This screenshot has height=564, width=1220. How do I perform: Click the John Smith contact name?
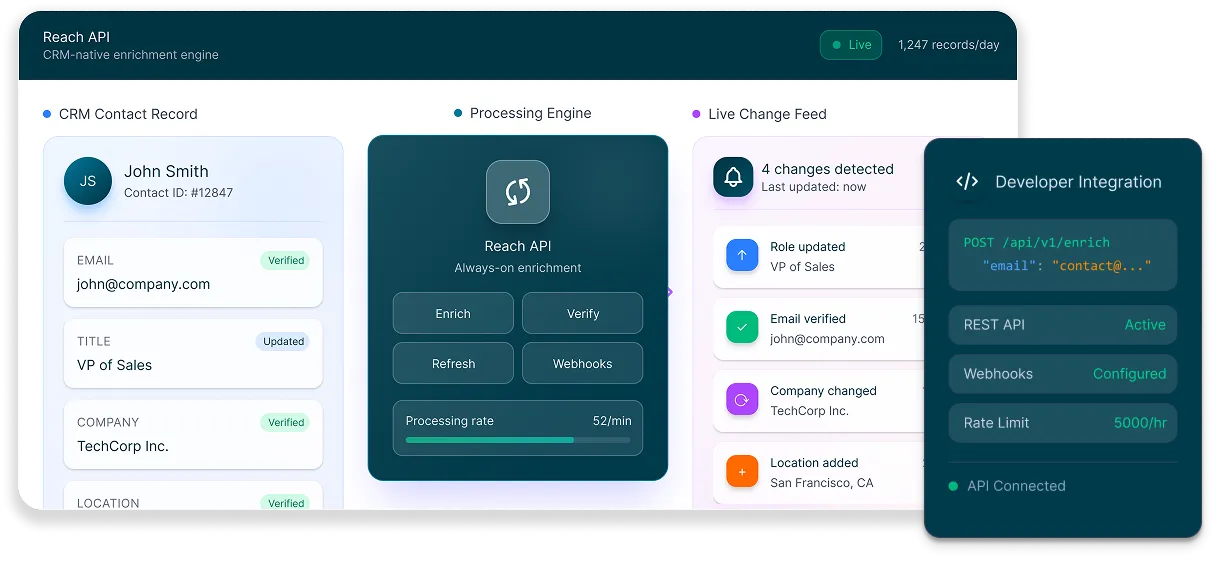(166, 171)
